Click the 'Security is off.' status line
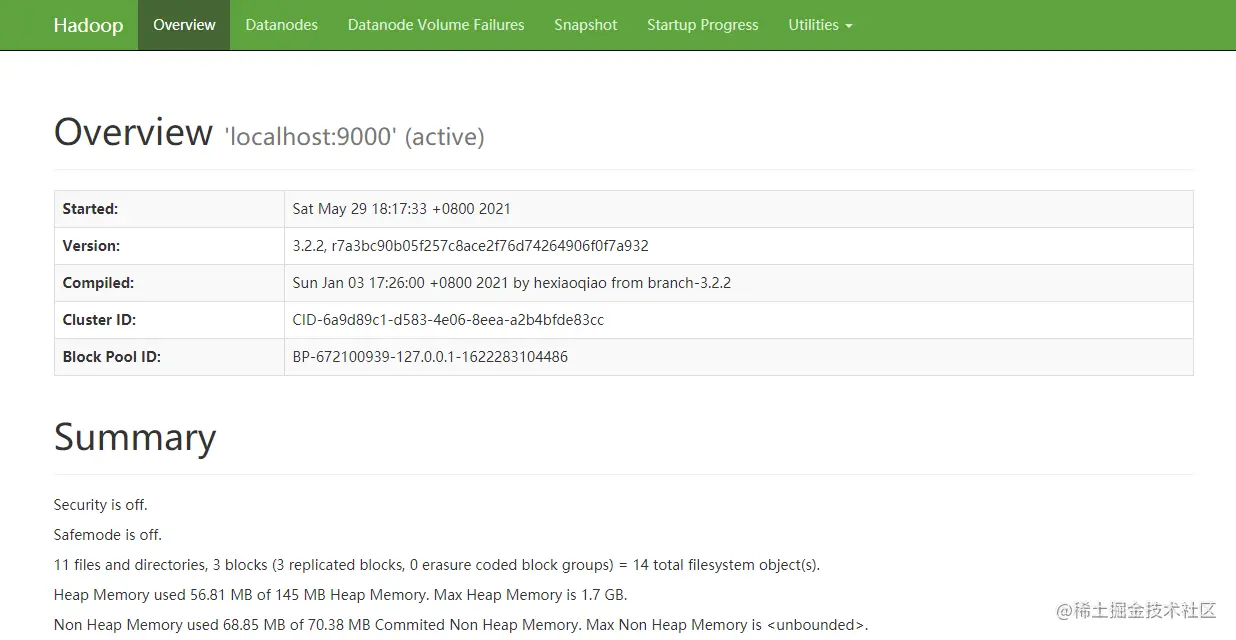This screenshot has height=640, width=1236. (101, 505)
